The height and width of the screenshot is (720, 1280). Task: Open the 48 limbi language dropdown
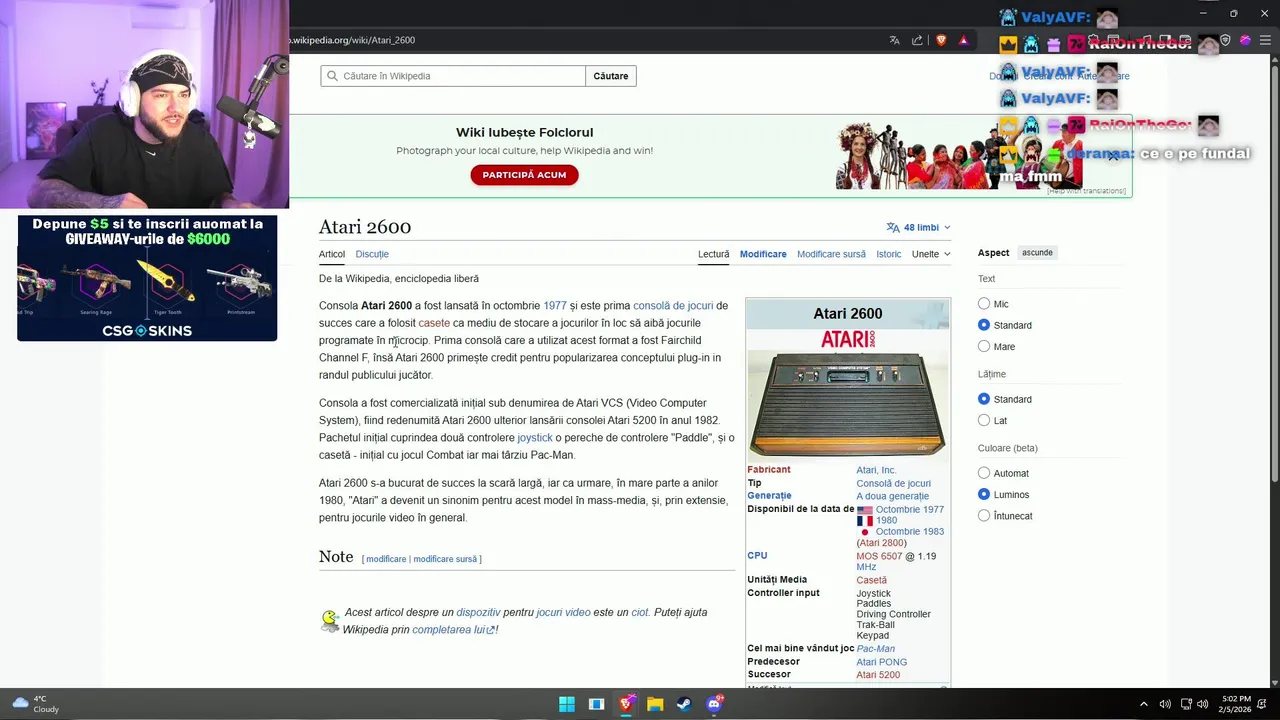(x=919, y=227)
